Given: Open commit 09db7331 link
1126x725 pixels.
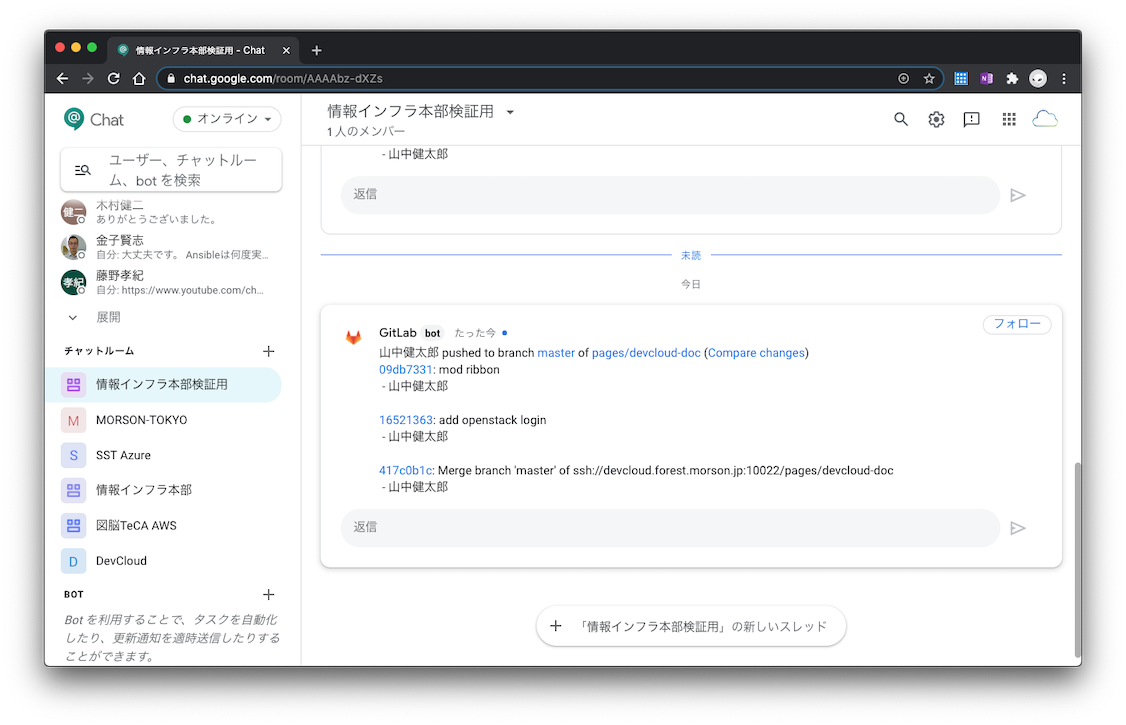Looking at the screenshot, I should coord(405,369).
